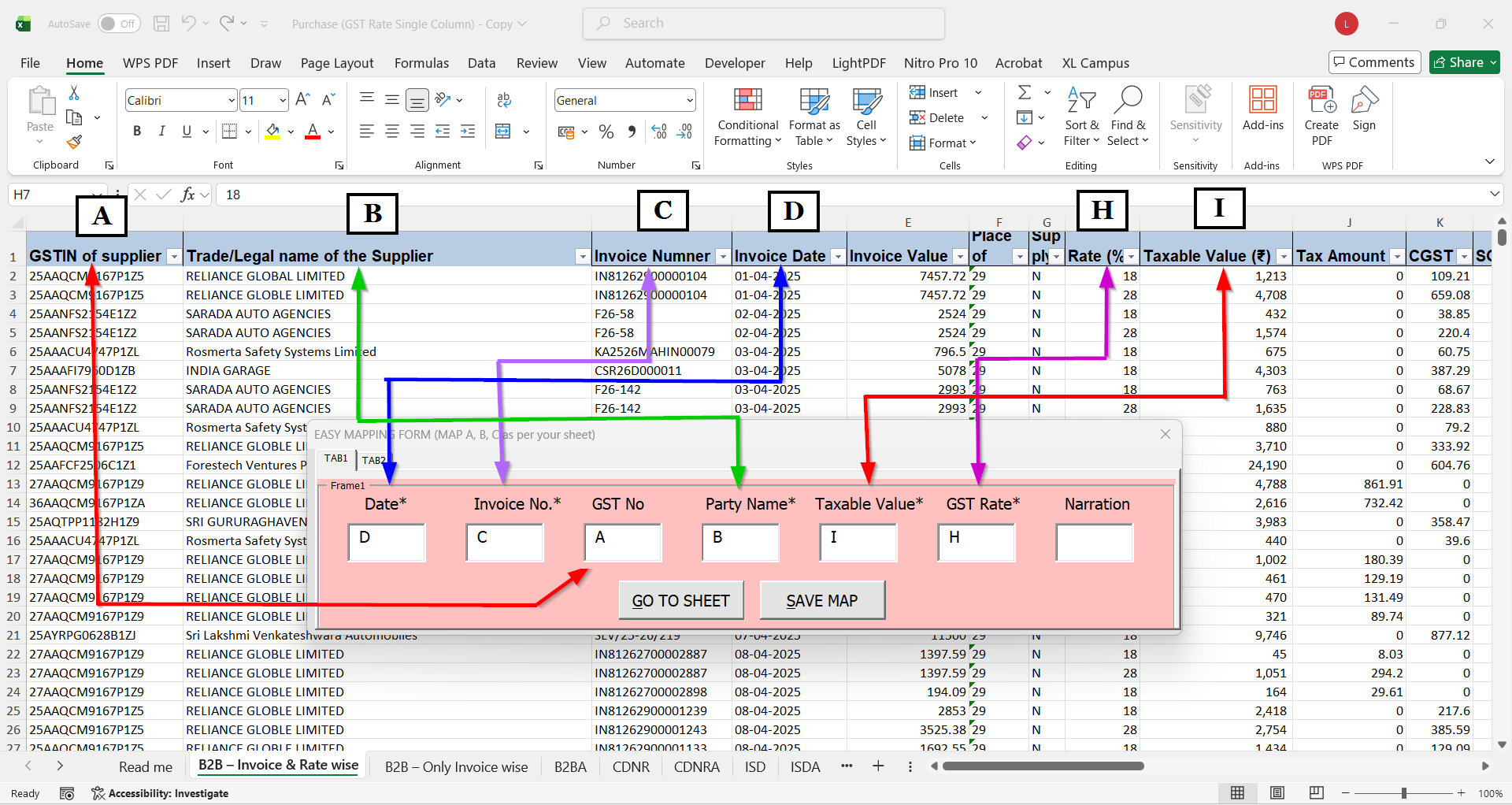
Task: Switch to Page Layout view in status bar
Action: pyautogui.click(x=1277, y=792)
